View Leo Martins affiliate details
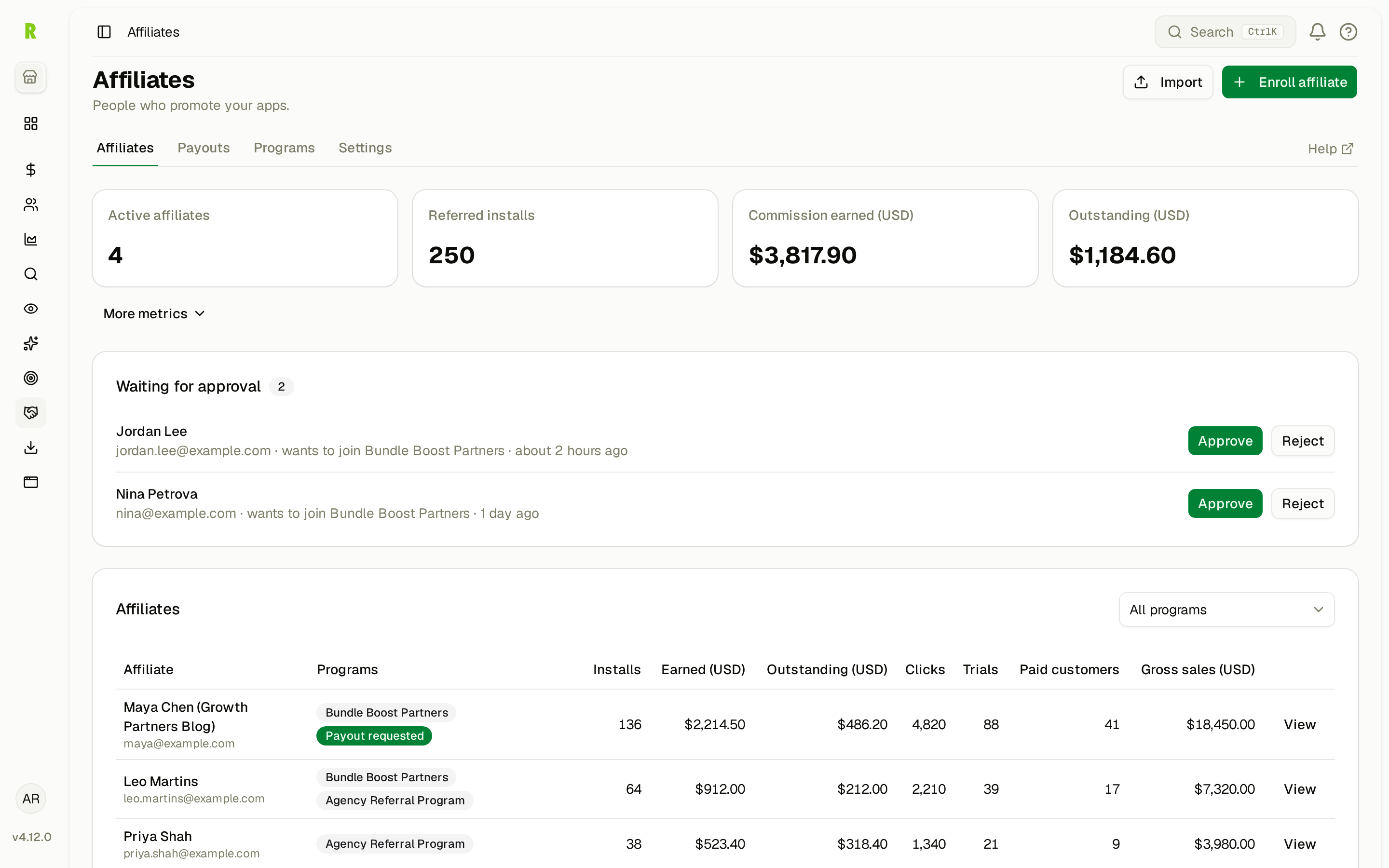Screen dimensions: 1389x868 [x=1299, y=789]
